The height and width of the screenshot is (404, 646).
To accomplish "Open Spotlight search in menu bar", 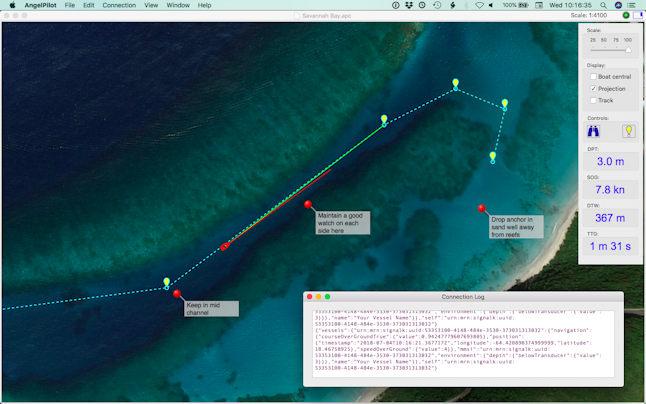I will click(x=603, y=5).
